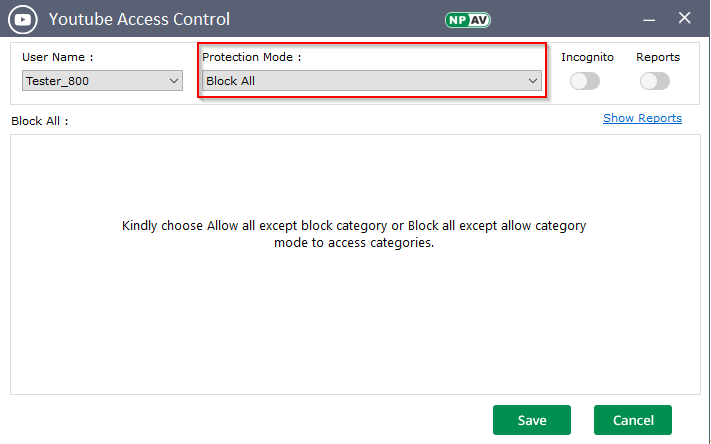The image size is (711, 444).
Task: Turn on the Reports toggle switch
Action: pos(655,81)
